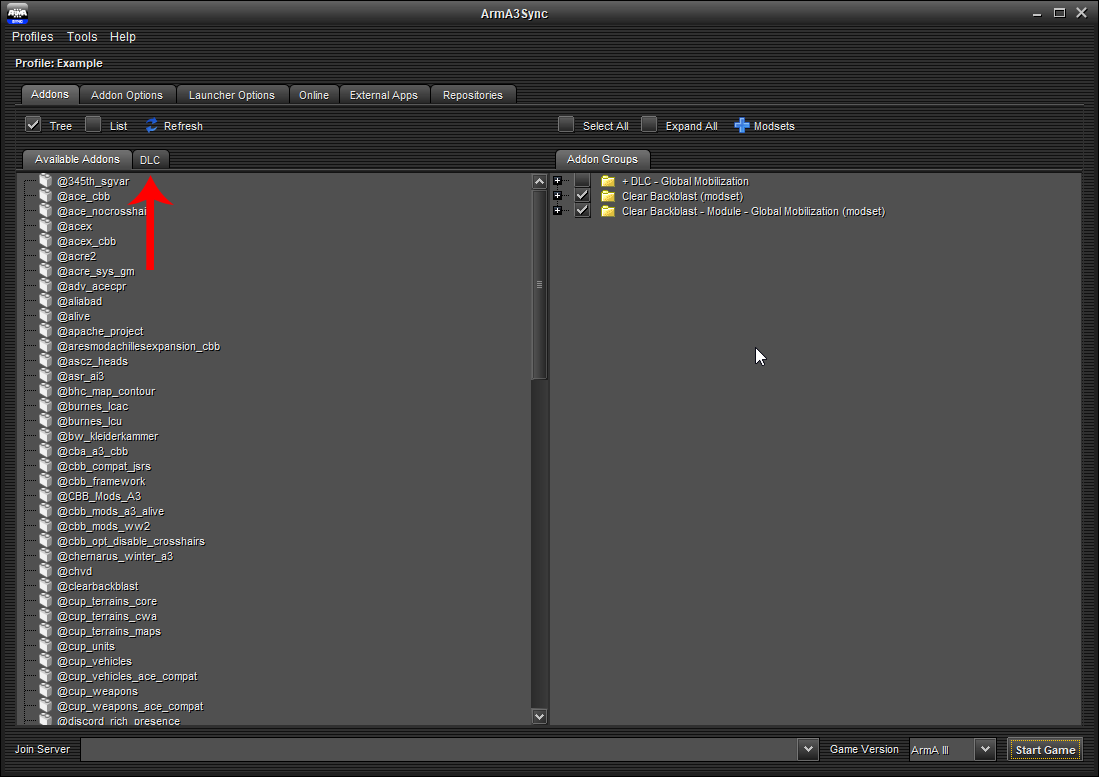
Task: Click the box icon beside @aliabad
Action: (46, 301)
